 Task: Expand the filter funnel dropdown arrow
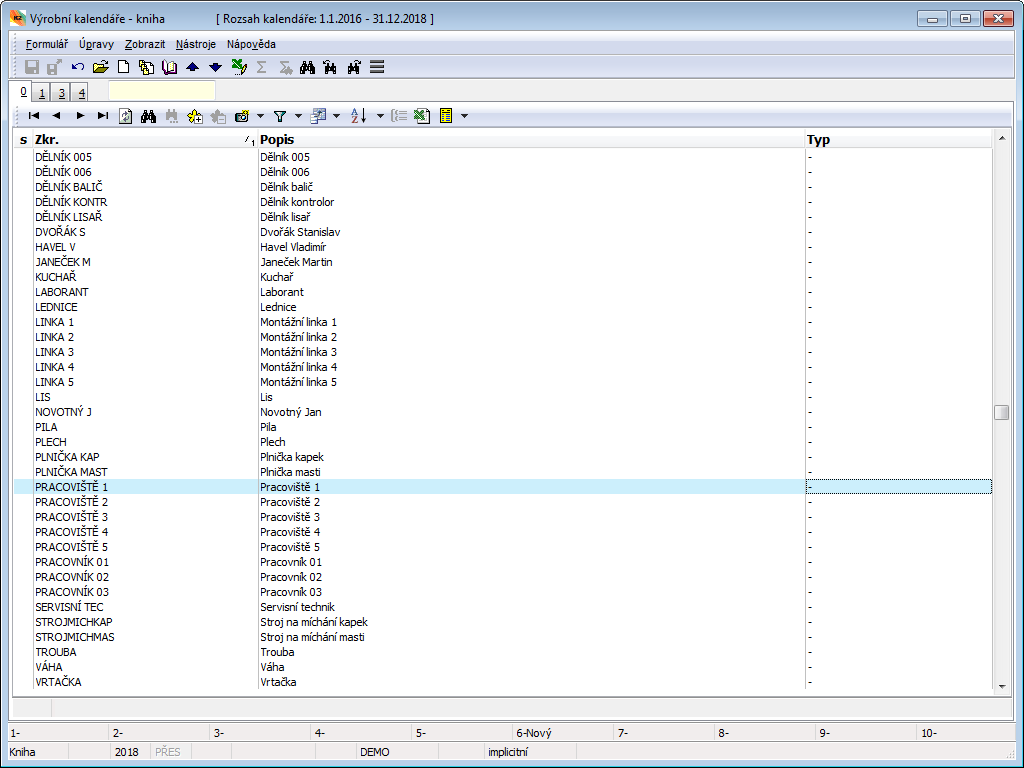pos(298,117)
